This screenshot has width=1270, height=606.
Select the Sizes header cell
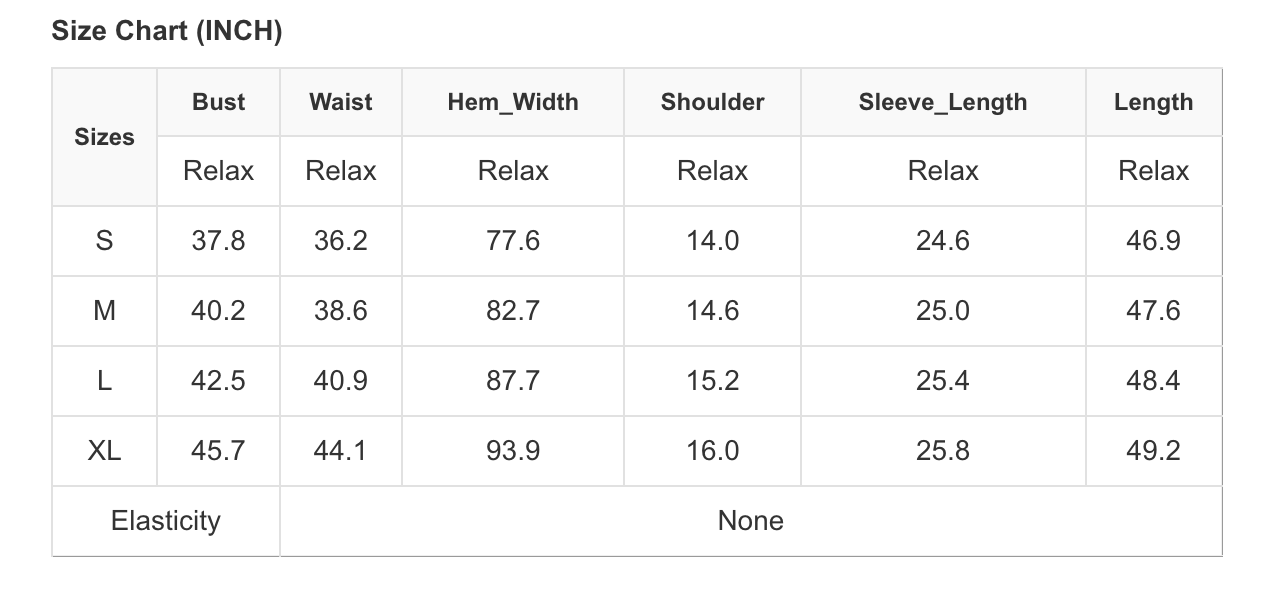(104, 137)
